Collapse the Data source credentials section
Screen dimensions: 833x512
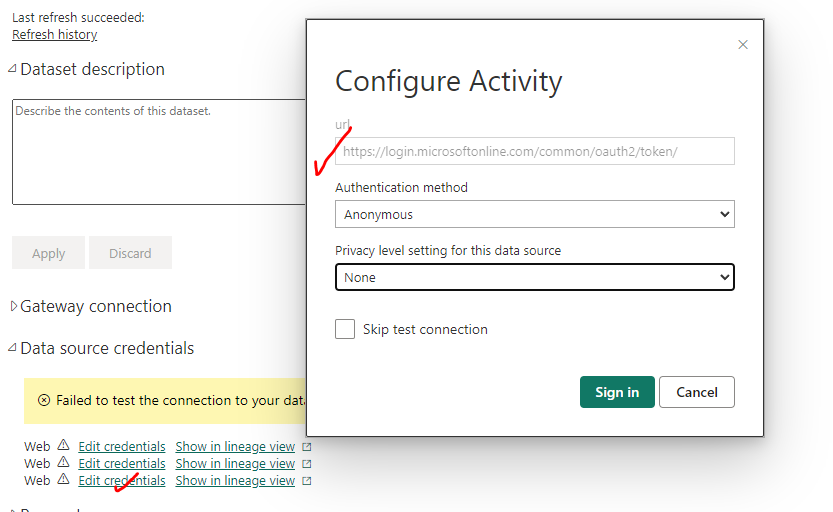(12, 348)
